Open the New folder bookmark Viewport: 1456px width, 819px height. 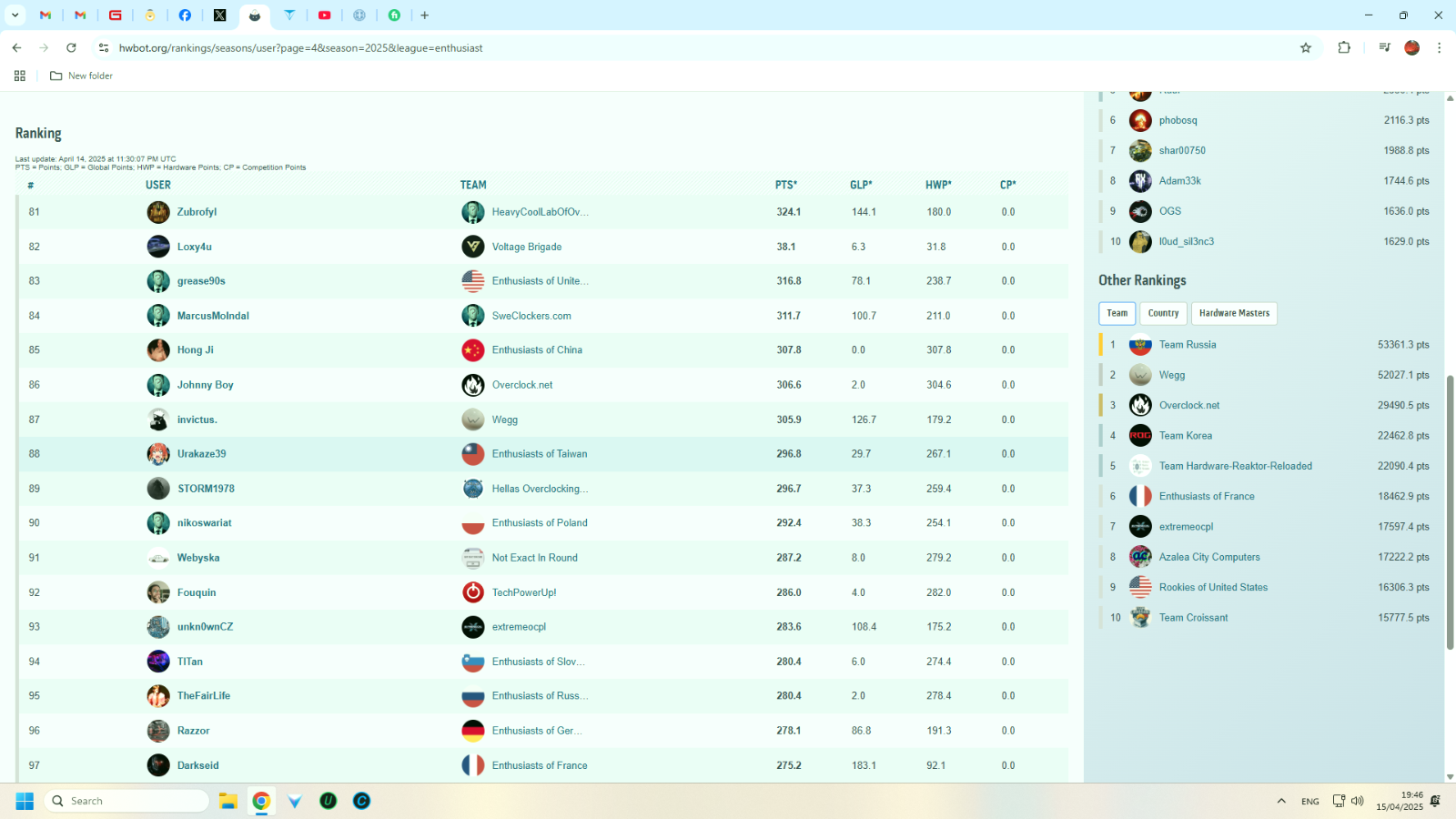(81, 76)
